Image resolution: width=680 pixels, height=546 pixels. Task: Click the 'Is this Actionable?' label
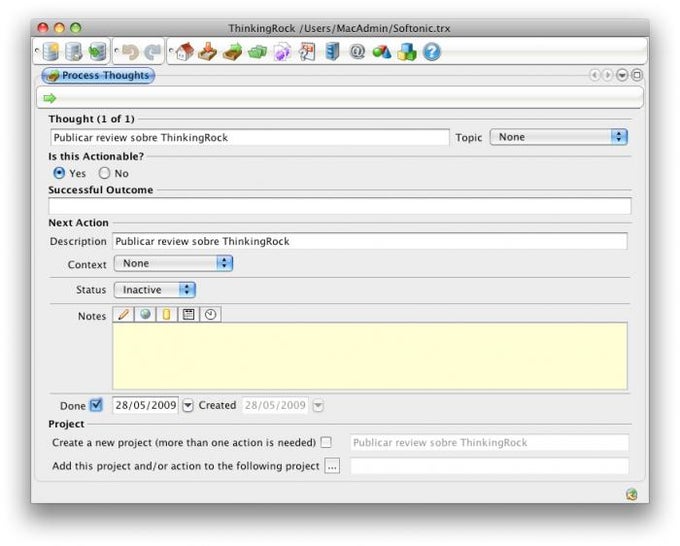point(96,157)
